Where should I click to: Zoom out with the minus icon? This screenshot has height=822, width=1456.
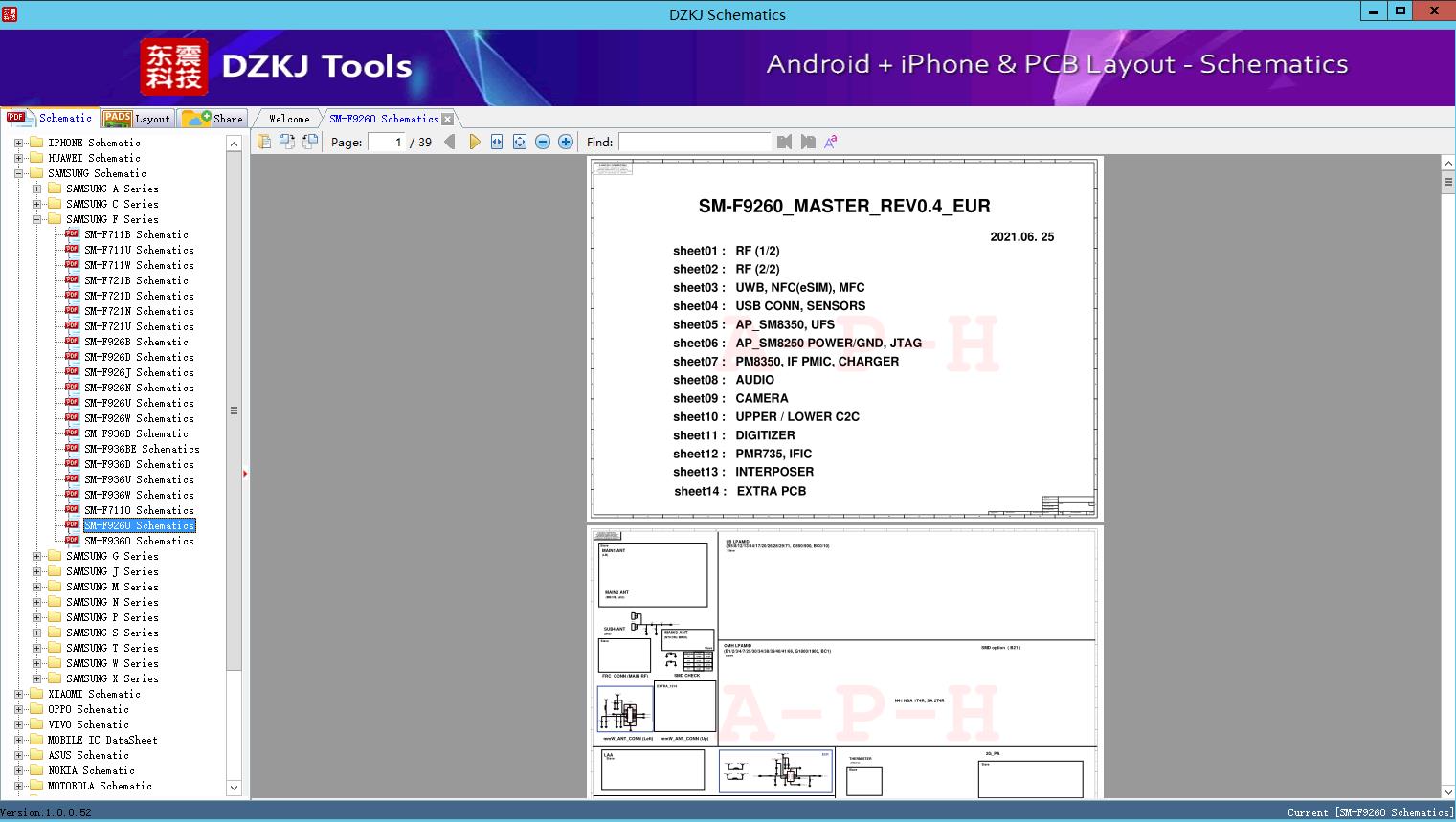click(x=543, y=142)
